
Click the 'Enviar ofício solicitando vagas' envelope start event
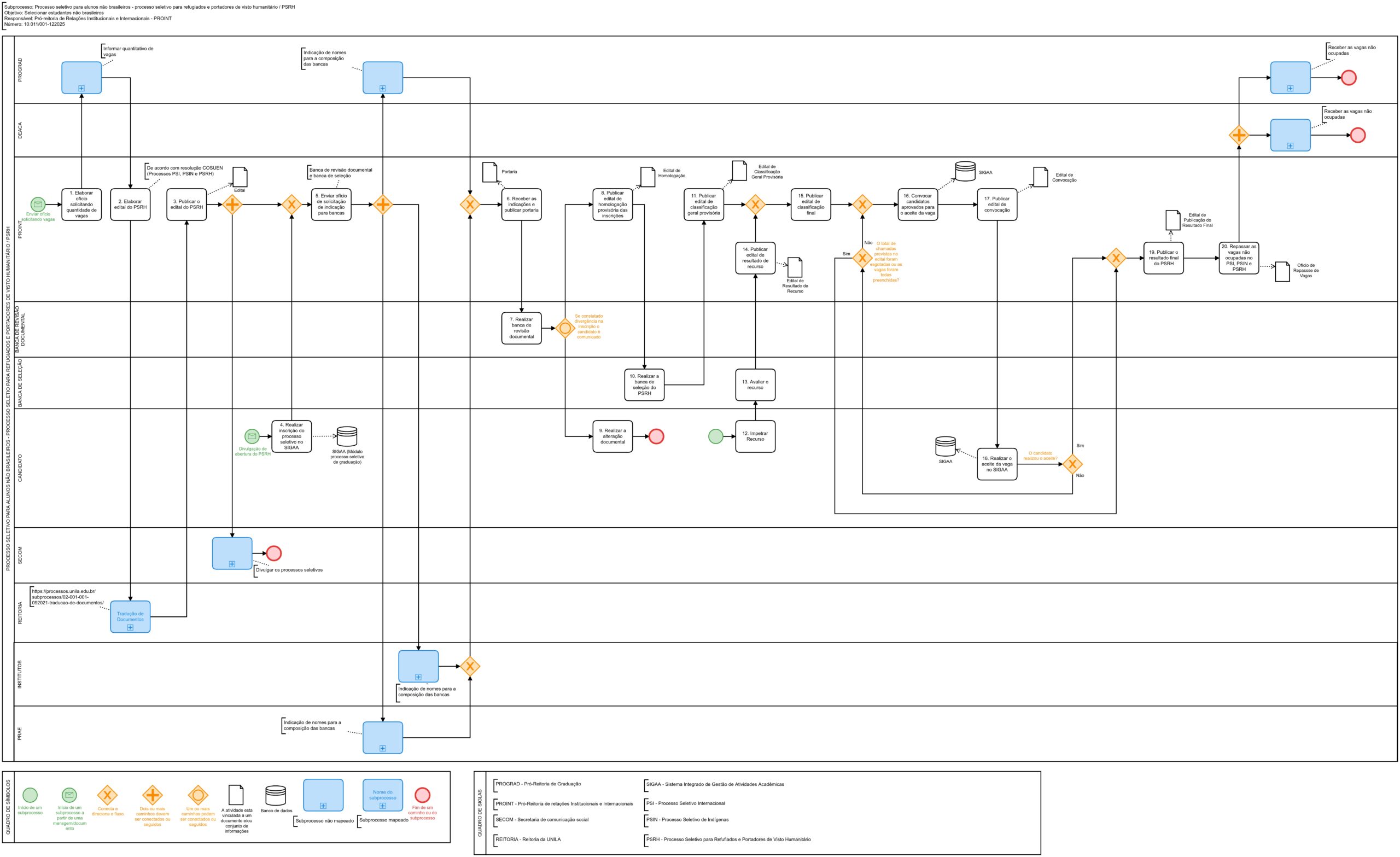(x=38, y=204)
